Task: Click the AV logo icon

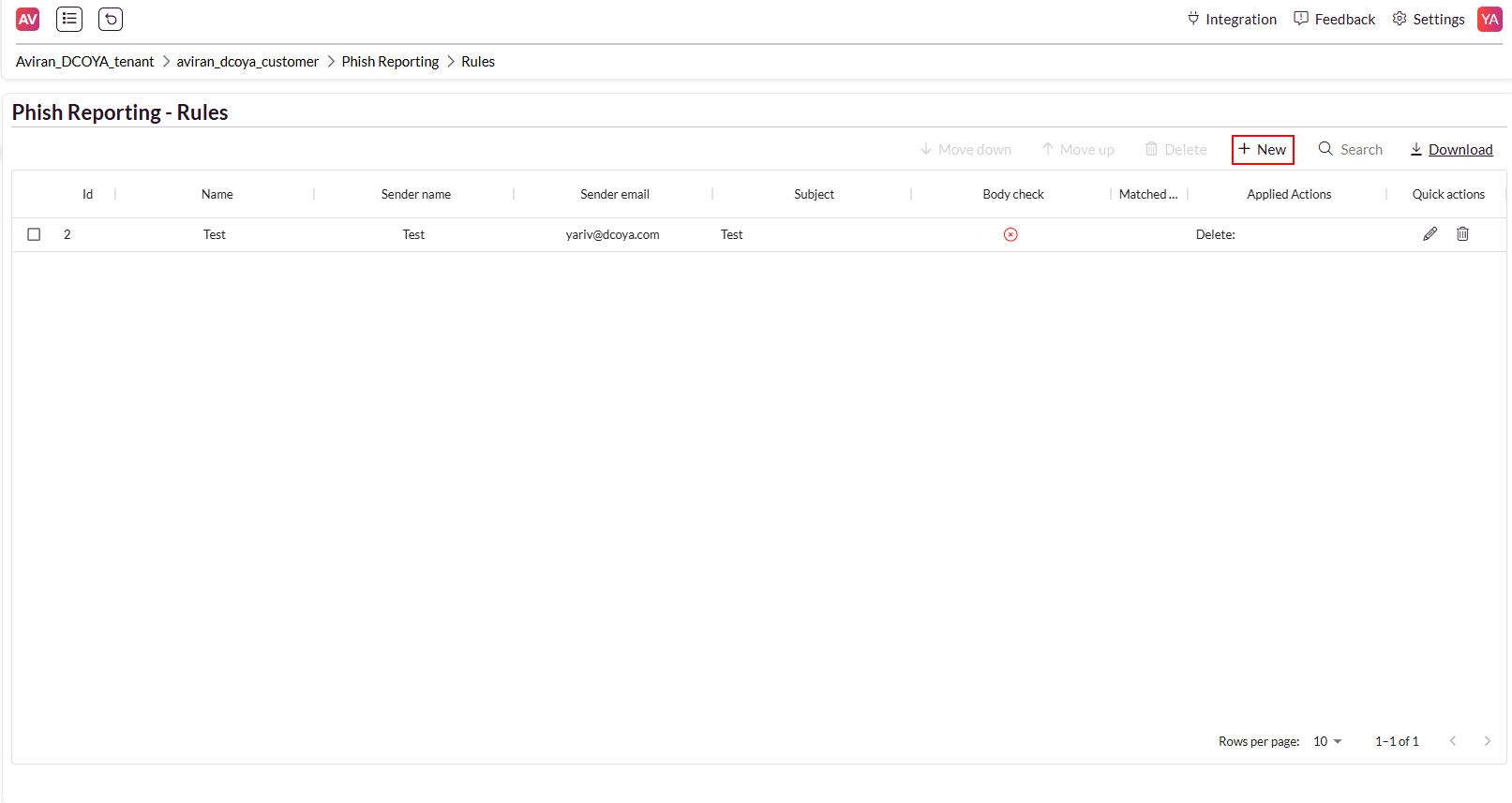Action: pyautogui.click(x=28, y=19)
